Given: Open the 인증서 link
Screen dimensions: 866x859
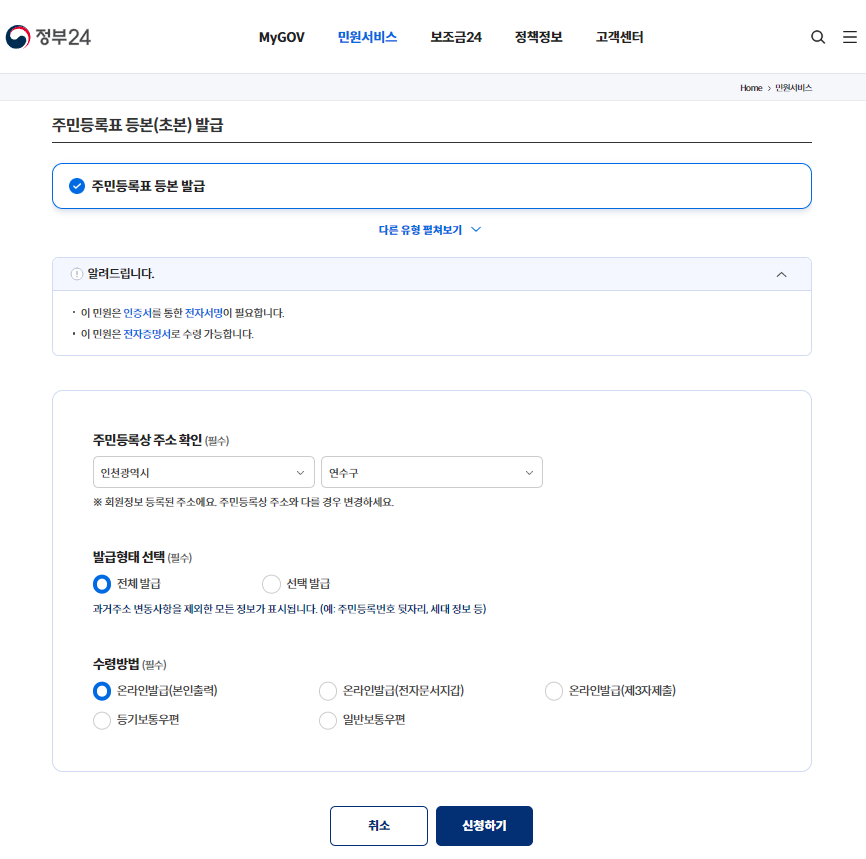Looking at the screenshot, I should point(138,313).
